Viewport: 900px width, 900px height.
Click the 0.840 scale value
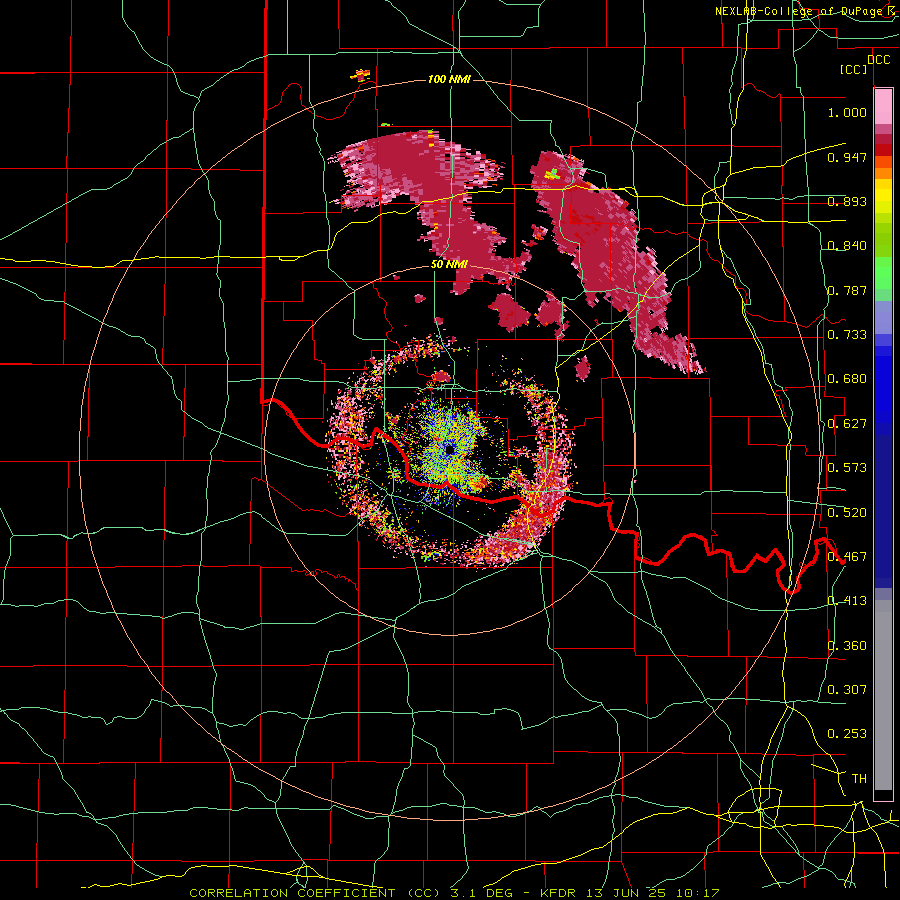coord(847,246)
